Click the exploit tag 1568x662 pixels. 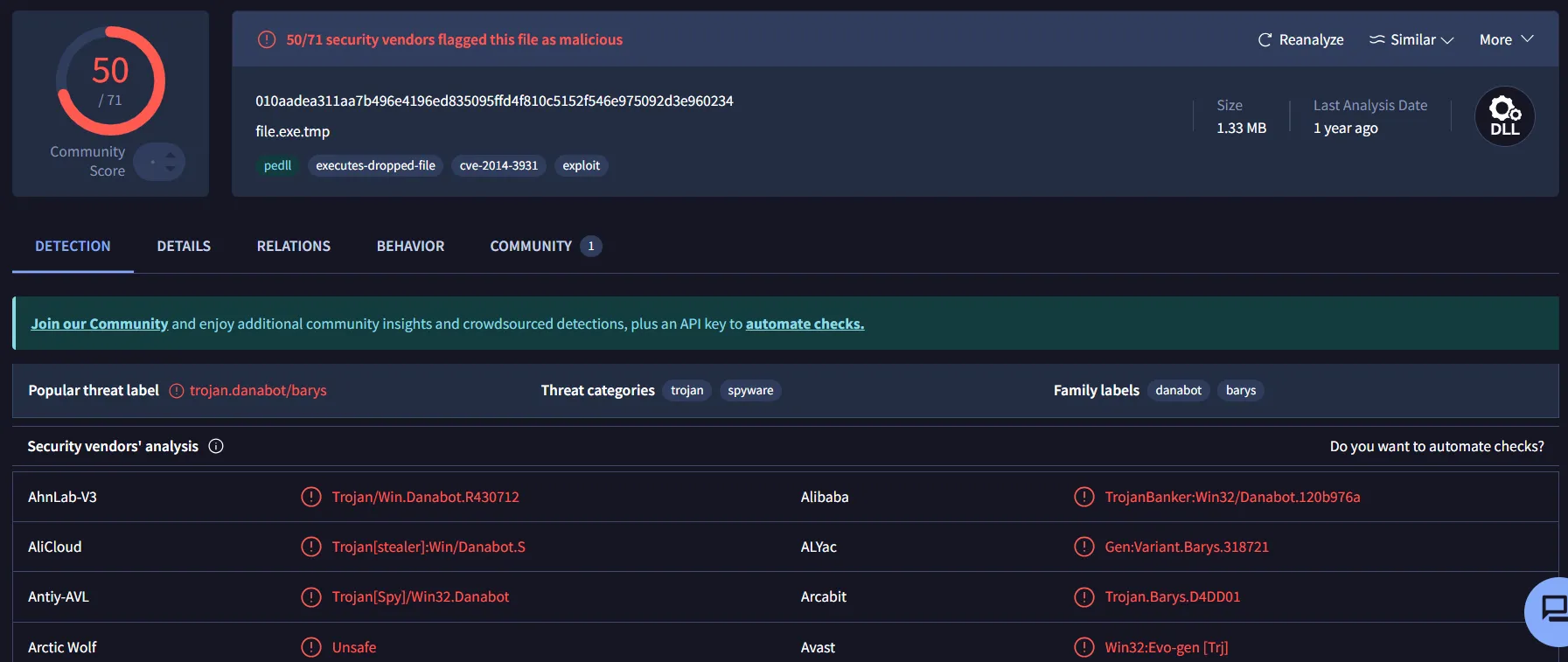[x=581, y=166]
